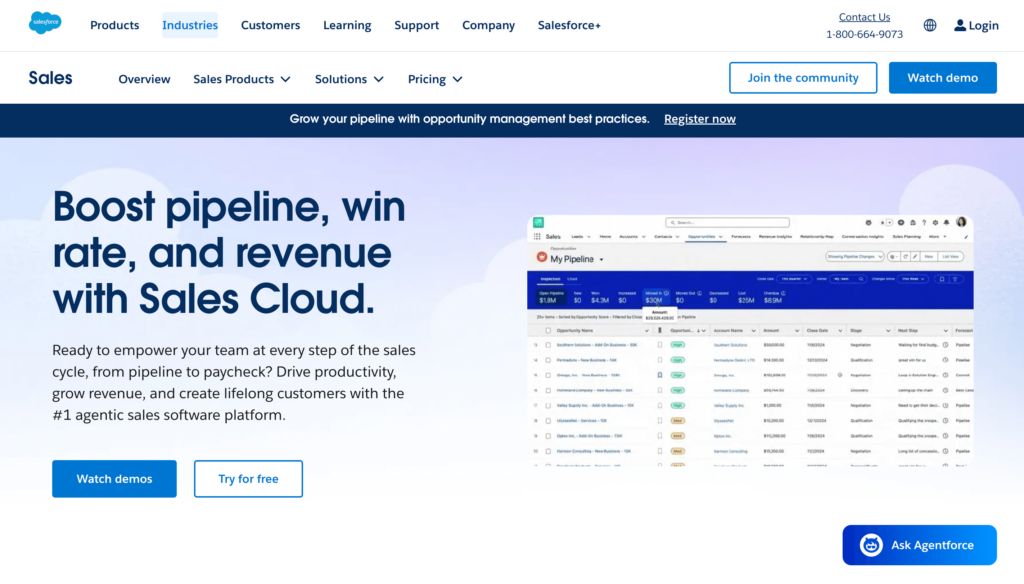This screenshot has height=584, width=1024.
Task: Expand the Pricing dropdown
Action: [x=435, y=79]
